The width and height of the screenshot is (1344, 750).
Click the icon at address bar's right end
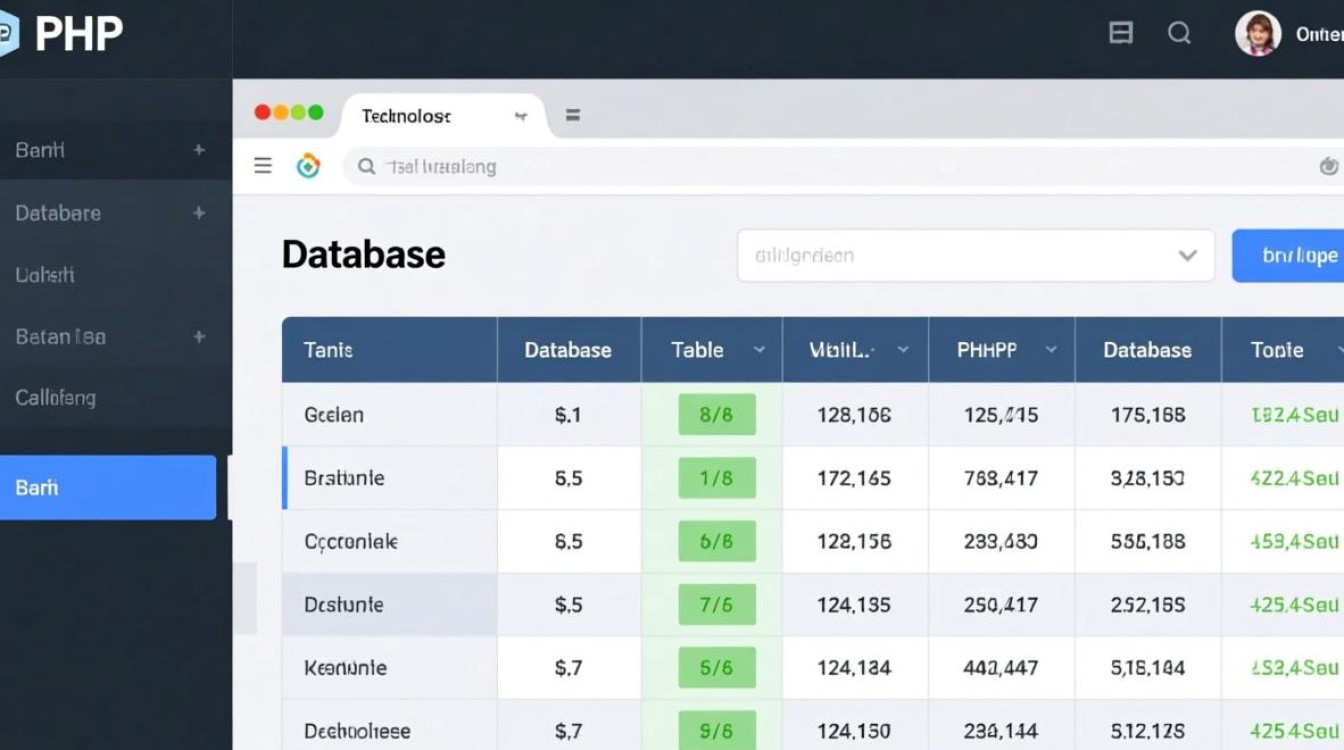tap(1329, 167)
